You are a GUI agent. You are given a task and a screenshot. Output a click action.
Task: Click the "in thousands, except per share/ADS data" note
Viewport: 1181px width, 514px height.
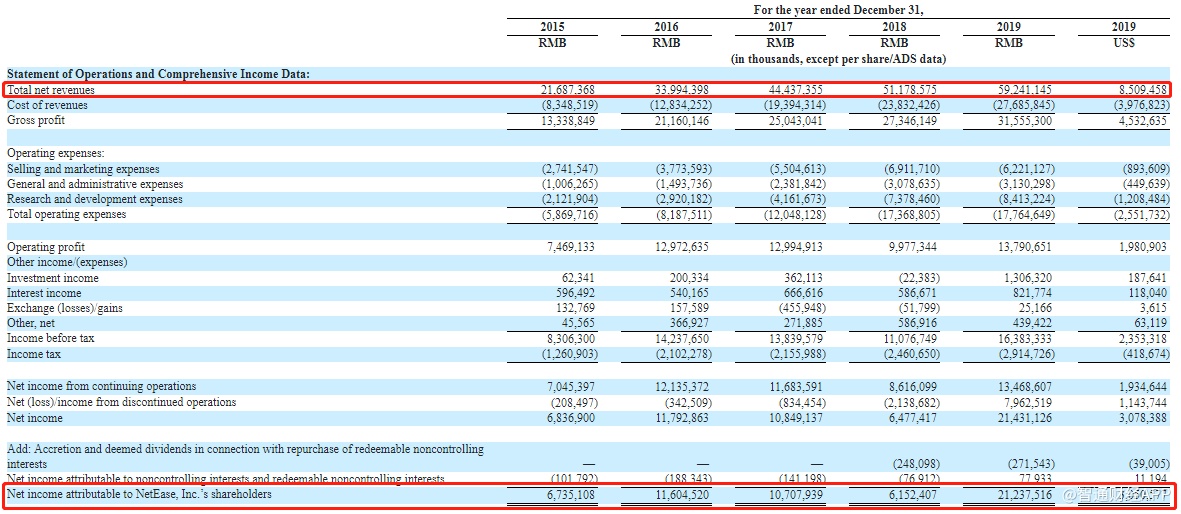coord(838,59)
